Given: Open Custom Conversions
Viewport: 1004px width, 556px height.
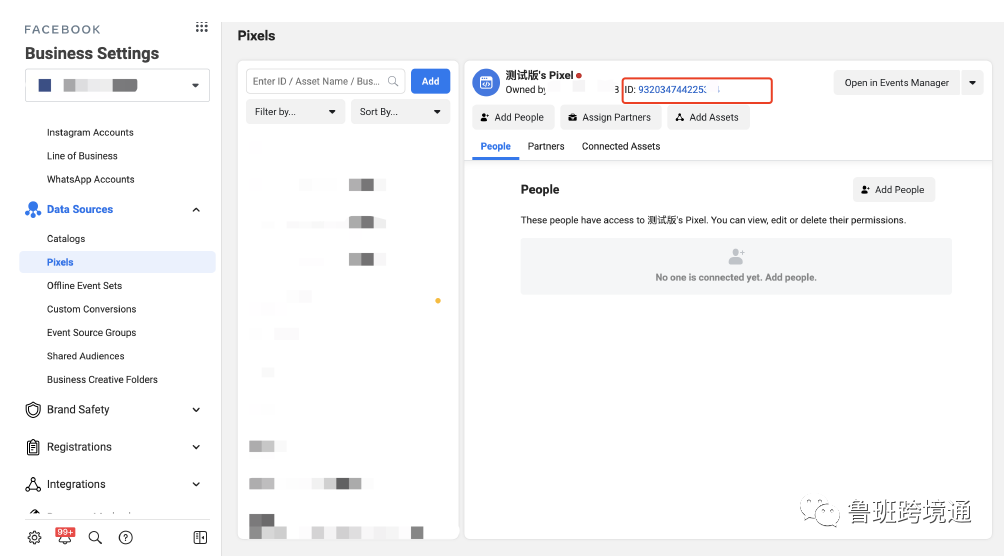Looking at the screenshot, I should tap(92, 309).
